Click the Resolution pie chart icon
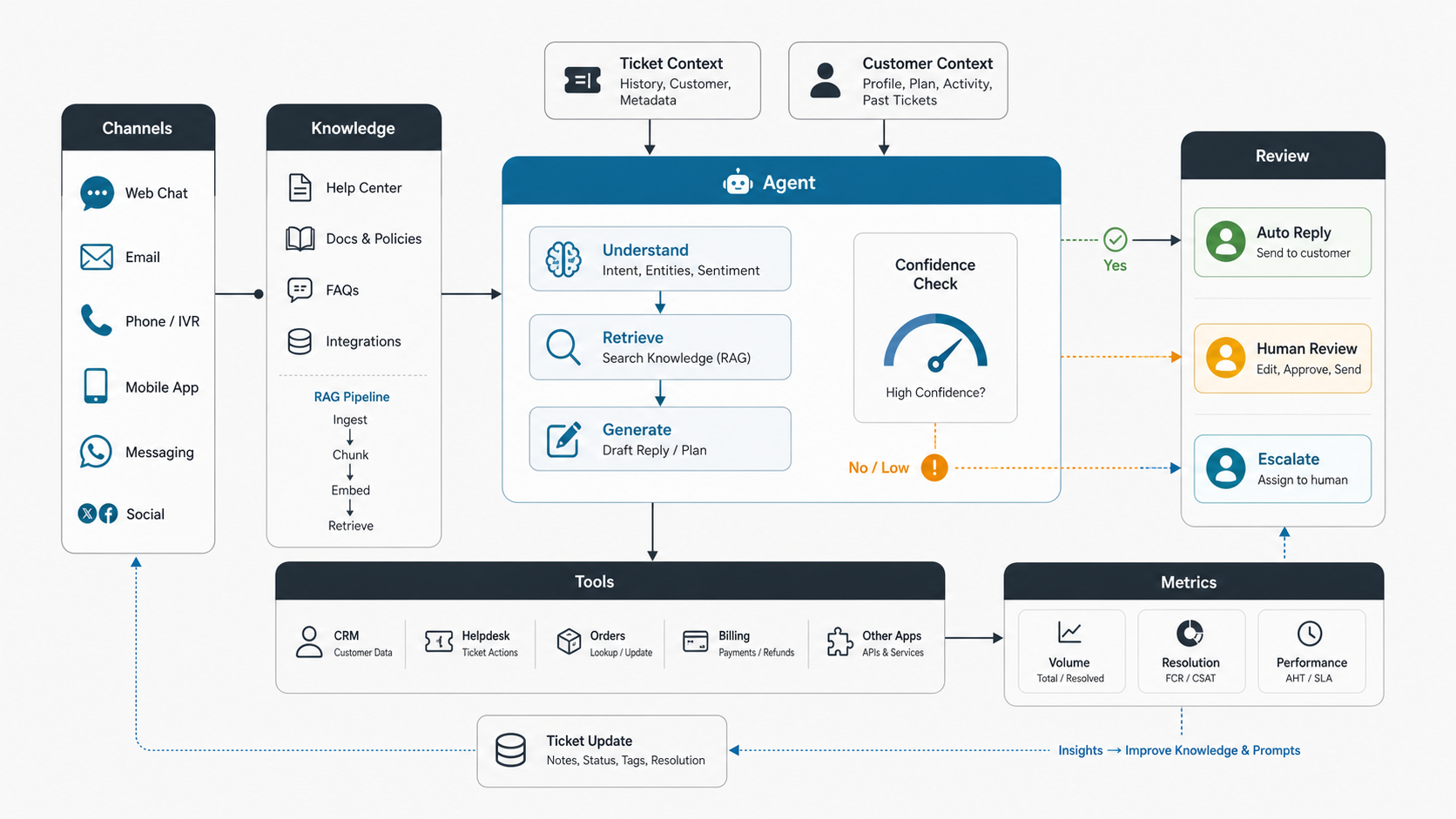Image resolution: width=1456 pixels, height=819 pixels. coord(1190,633)
